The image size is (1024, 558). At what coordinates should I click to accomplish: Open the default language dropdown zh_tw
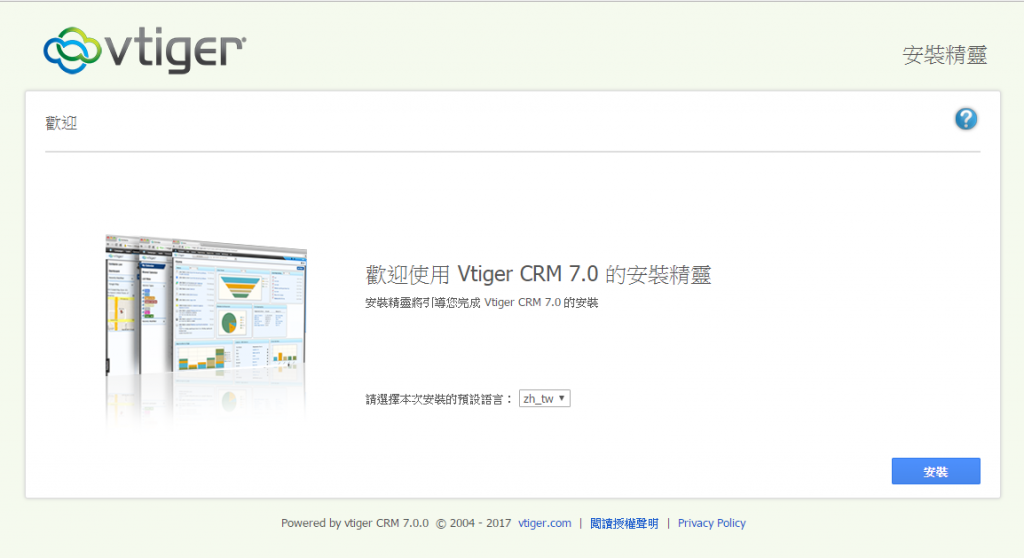click(545, 398)
